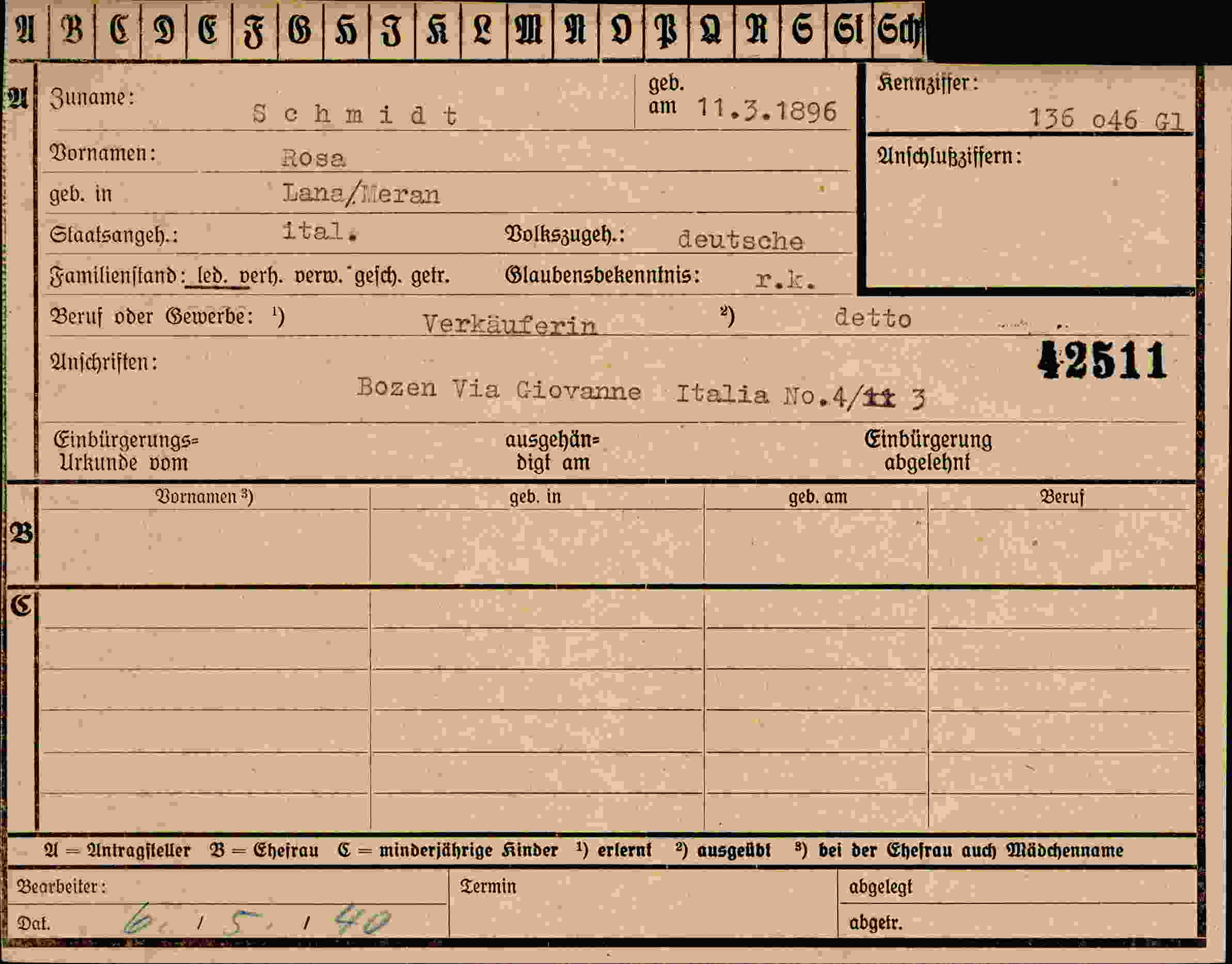The width and height of the screenshot is (1232, 964).
Task: Click the address "Bozen Via Giovanne Italia"
Action: click(563, 391)
